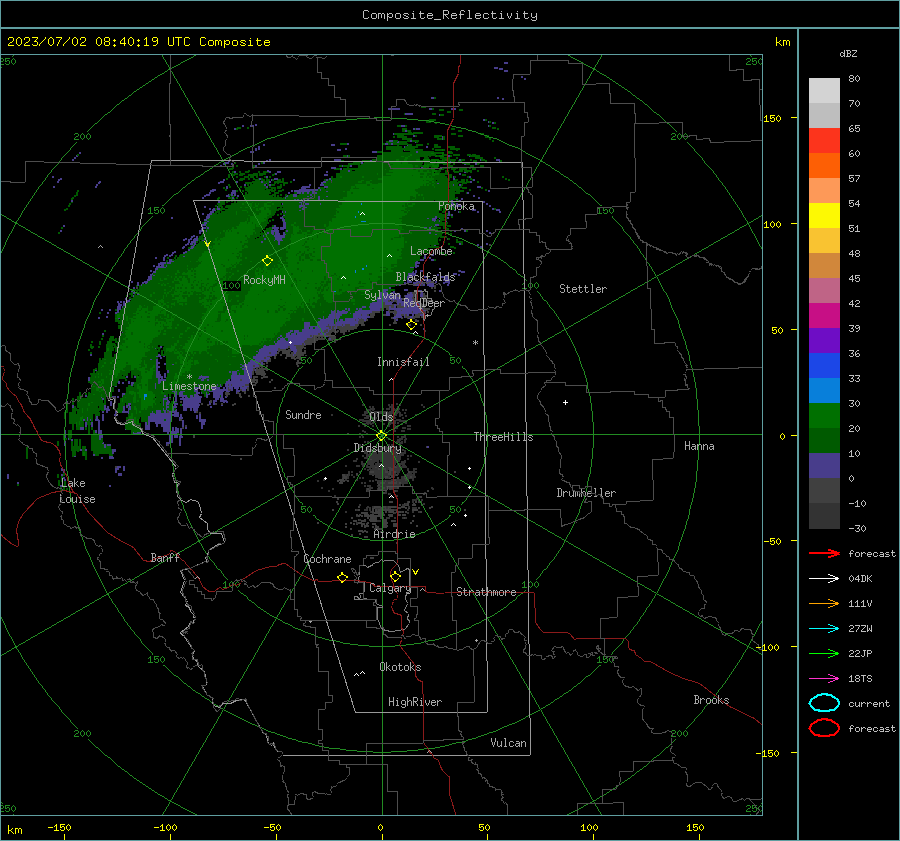Click the Blackfalds label

(425, 277)
